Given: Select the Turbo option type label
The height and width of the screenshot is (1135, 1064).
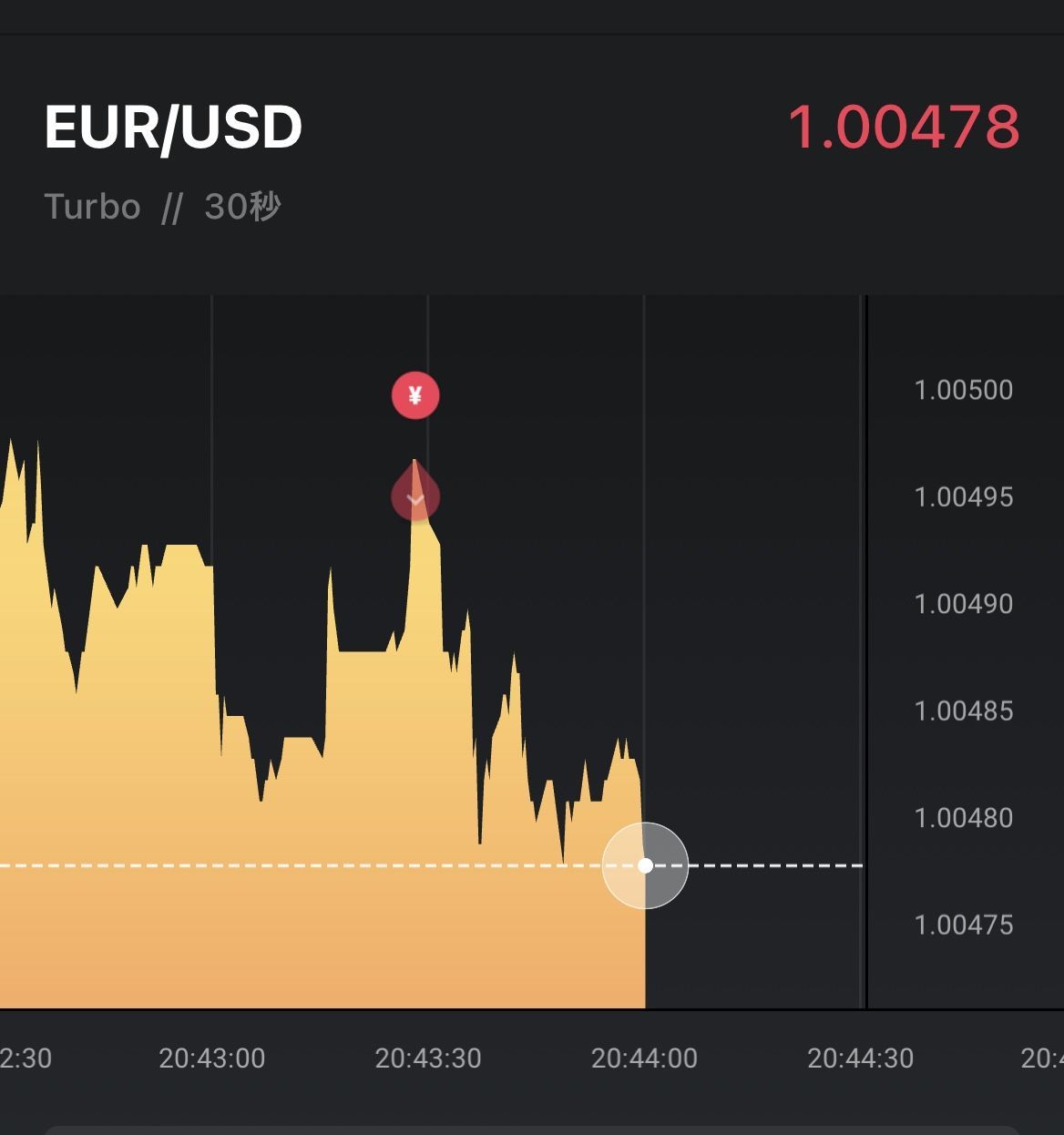Looking at the screenshot, I should (92, 207).
